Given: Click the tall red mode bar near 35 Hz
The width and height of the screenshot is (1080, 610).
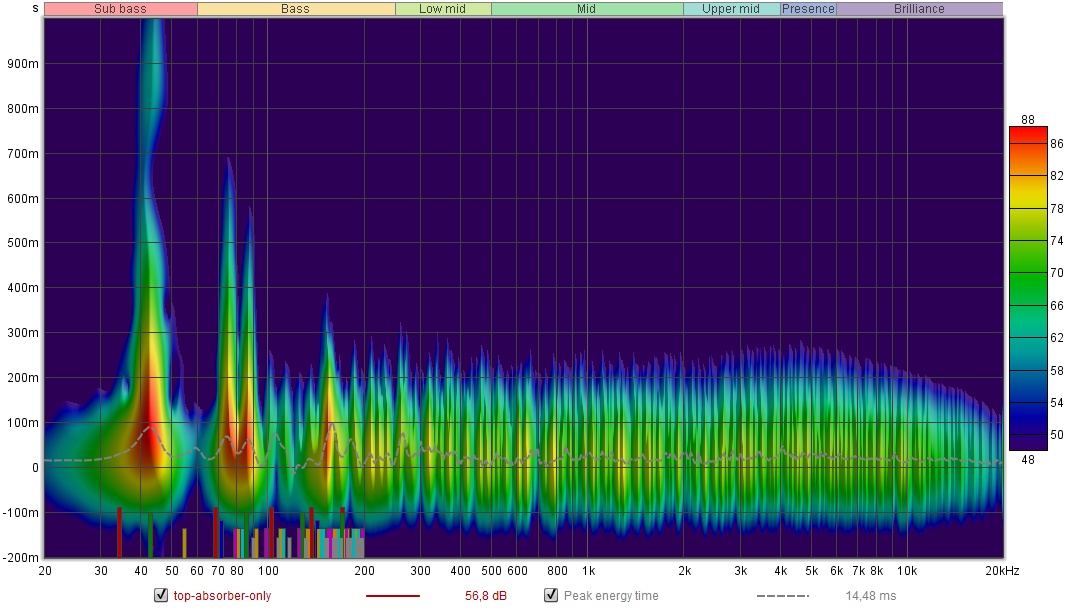Looking at the screenshot, I should [x=119, y=532].
